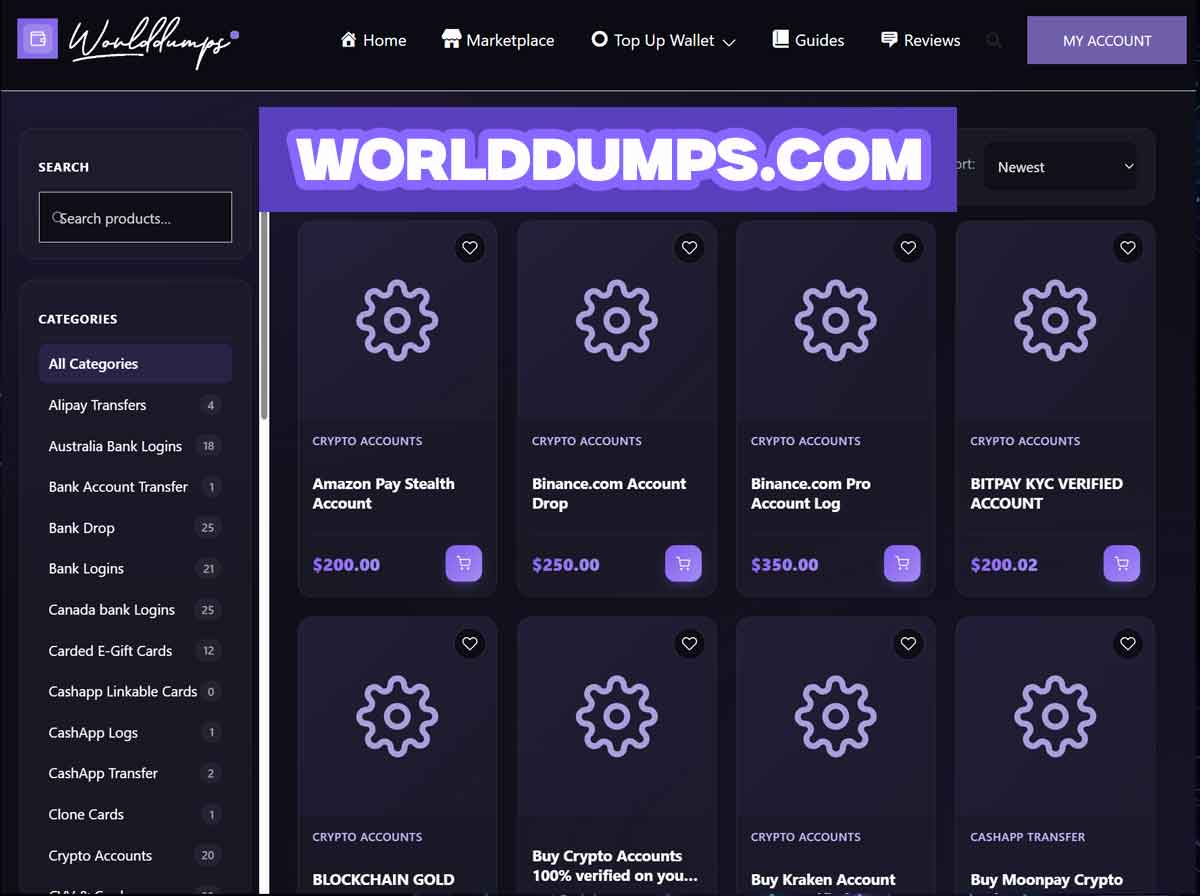Add Binance.com Account Drop to cart
The image size is (1200, 896).
[683, 564]
